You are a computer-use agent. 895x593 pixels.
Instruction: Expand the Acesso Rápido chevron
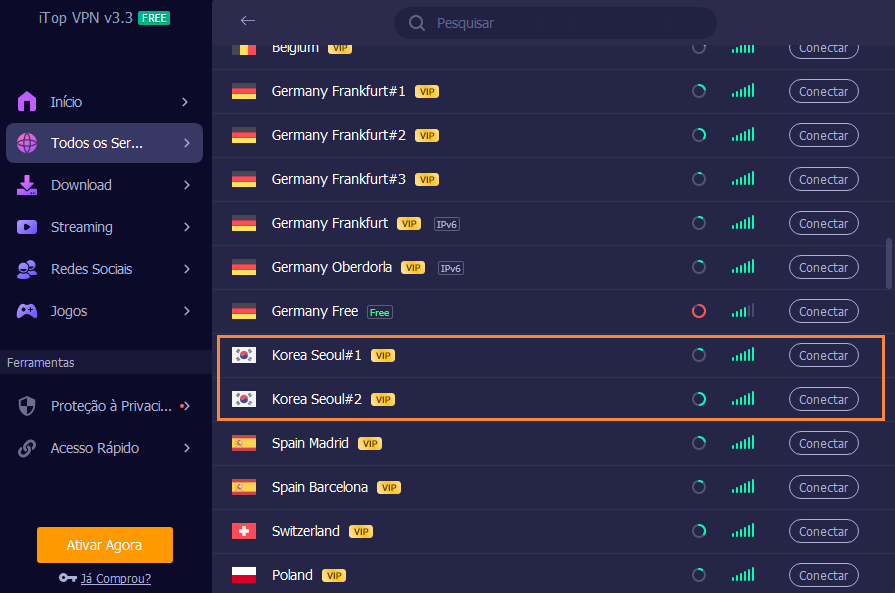(187, 448)
